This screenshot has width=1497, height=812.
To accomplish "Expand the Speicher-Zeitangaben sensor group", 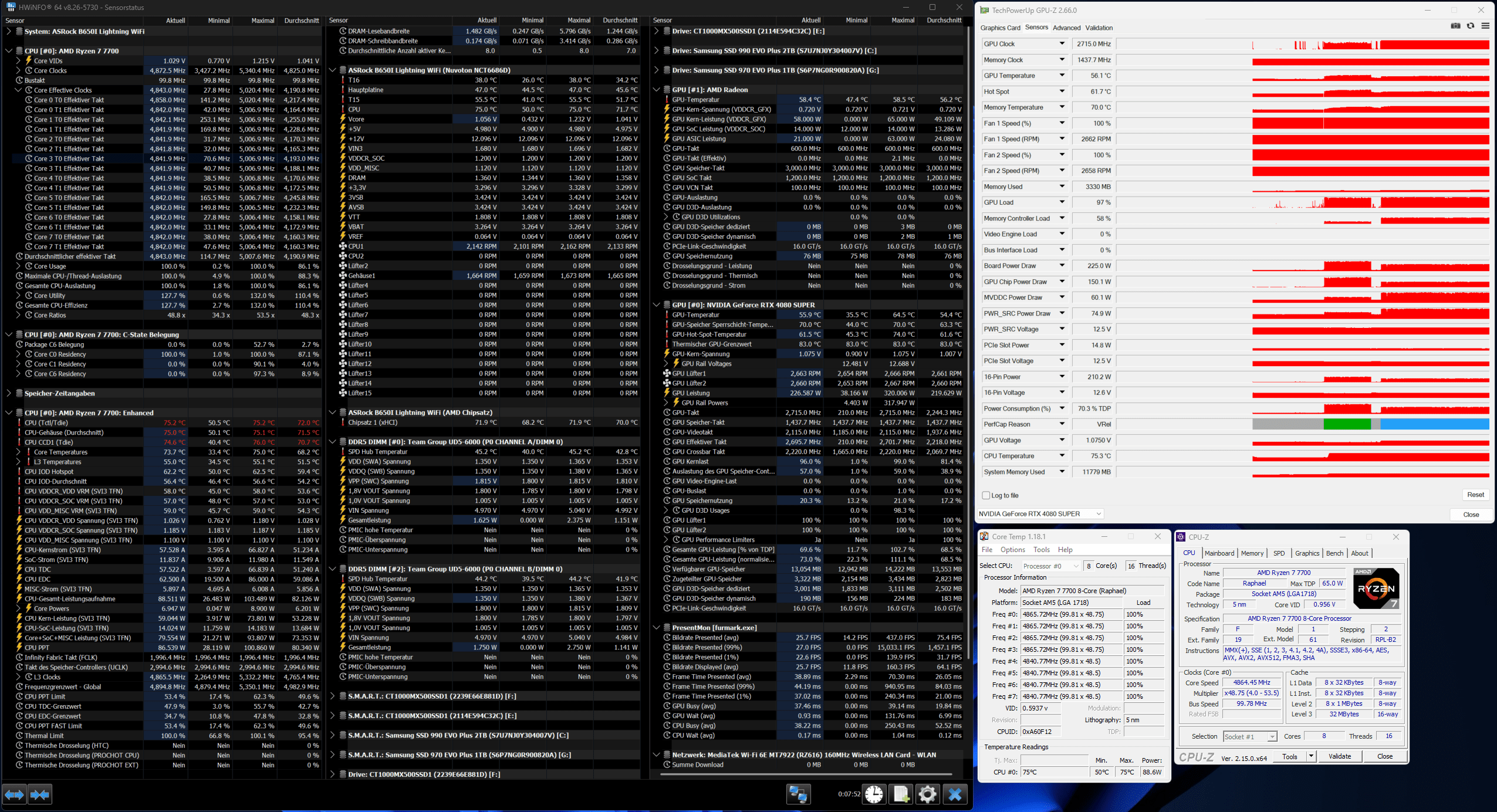I will [x=9, y=393].
